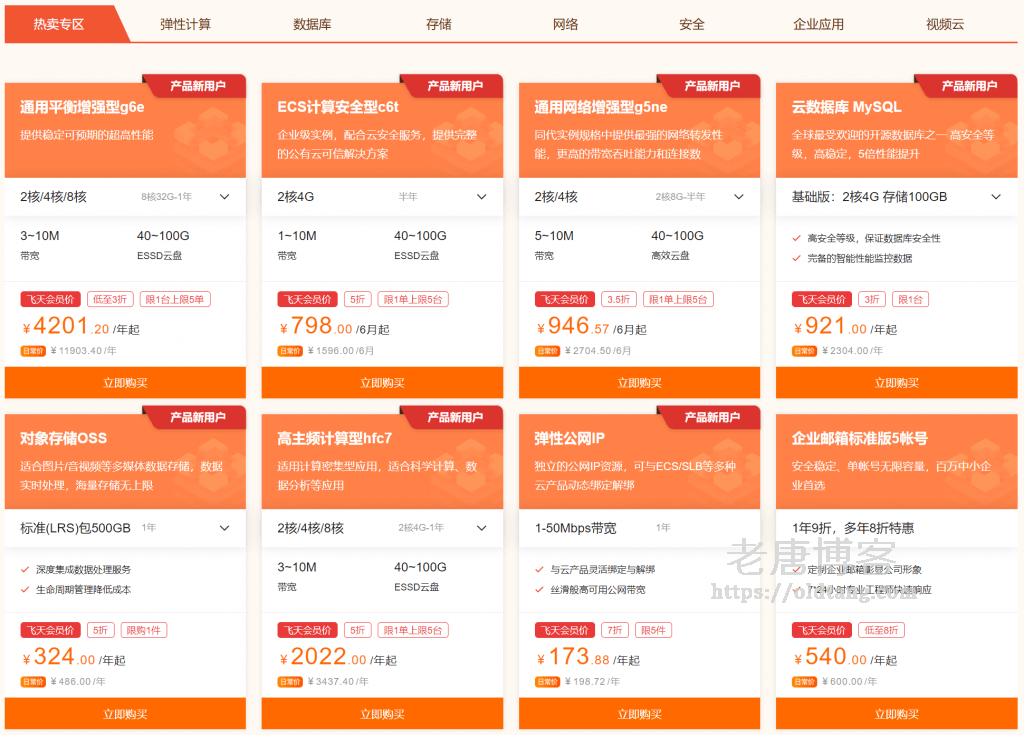Buy 云数据库 MySQL with 立即购买 button

896,383
